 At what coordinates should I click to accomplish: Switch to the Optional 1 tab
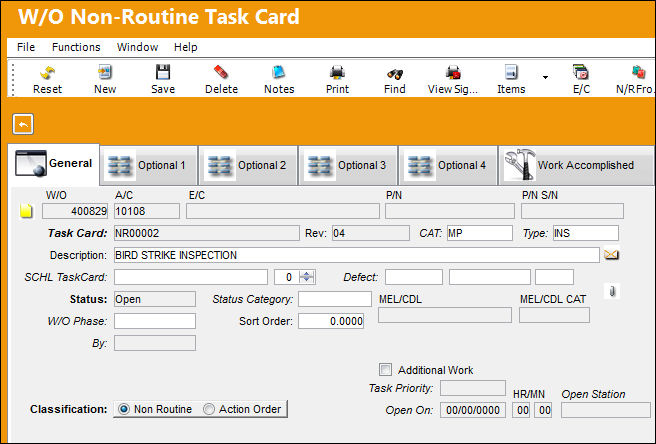coord(149,165)
